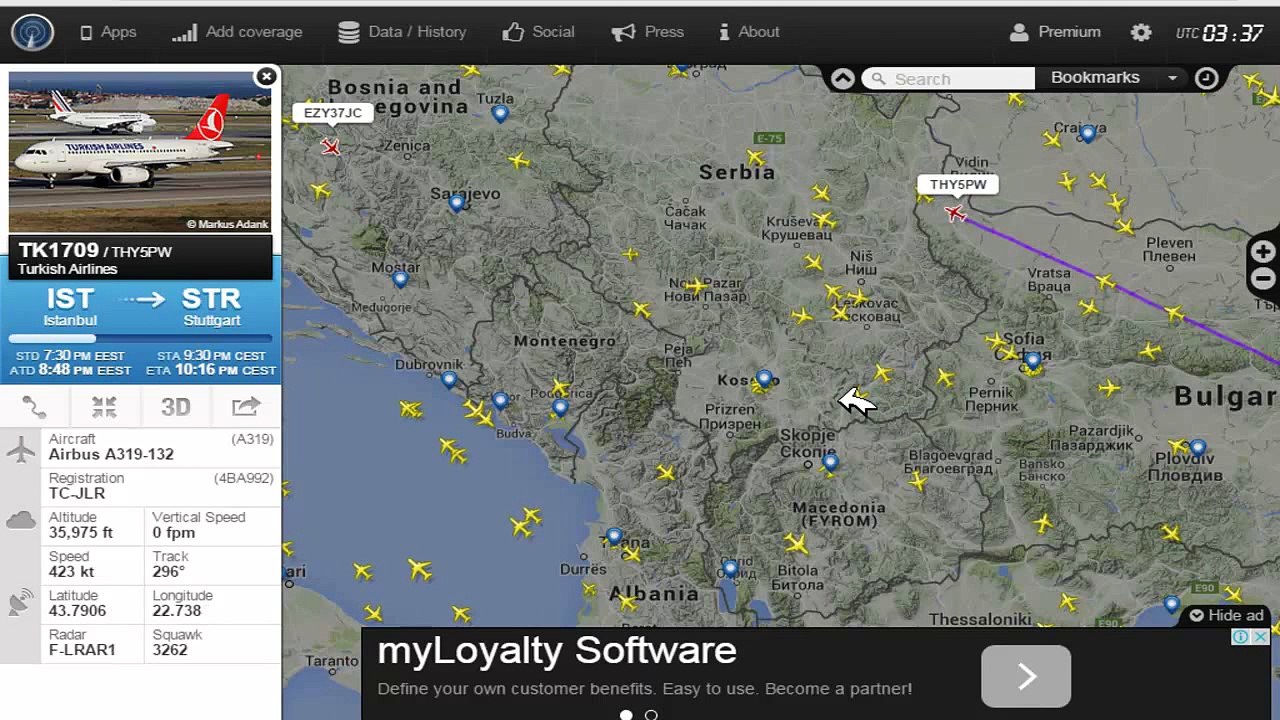Switch to the 3D view
This screenshot has height=720, width=1280.
(x=176, y=407)
